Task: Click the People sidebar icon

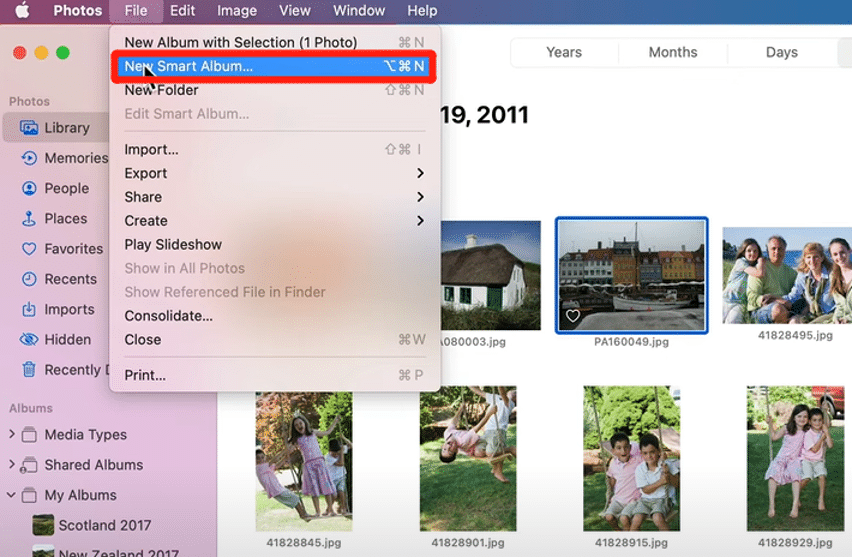Action: tap(29, 189)
